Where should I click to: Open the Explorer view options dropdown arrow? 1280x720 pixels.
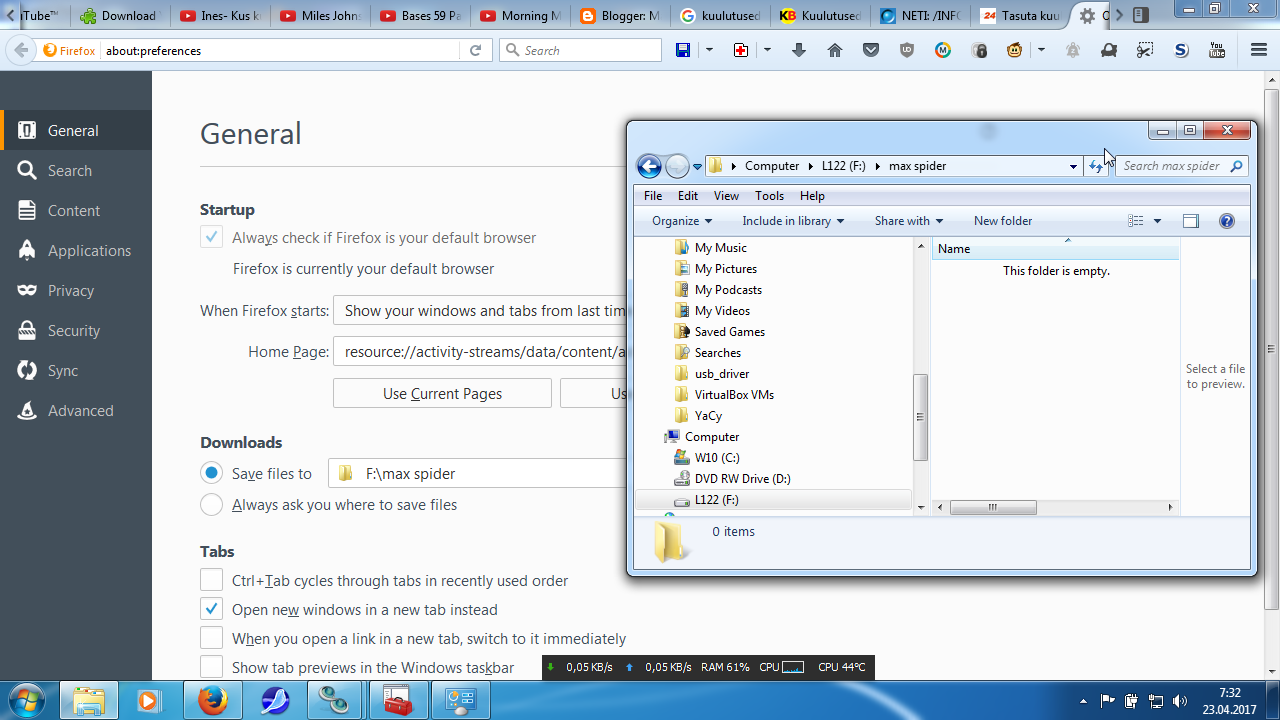click(x=1158, y=221)
